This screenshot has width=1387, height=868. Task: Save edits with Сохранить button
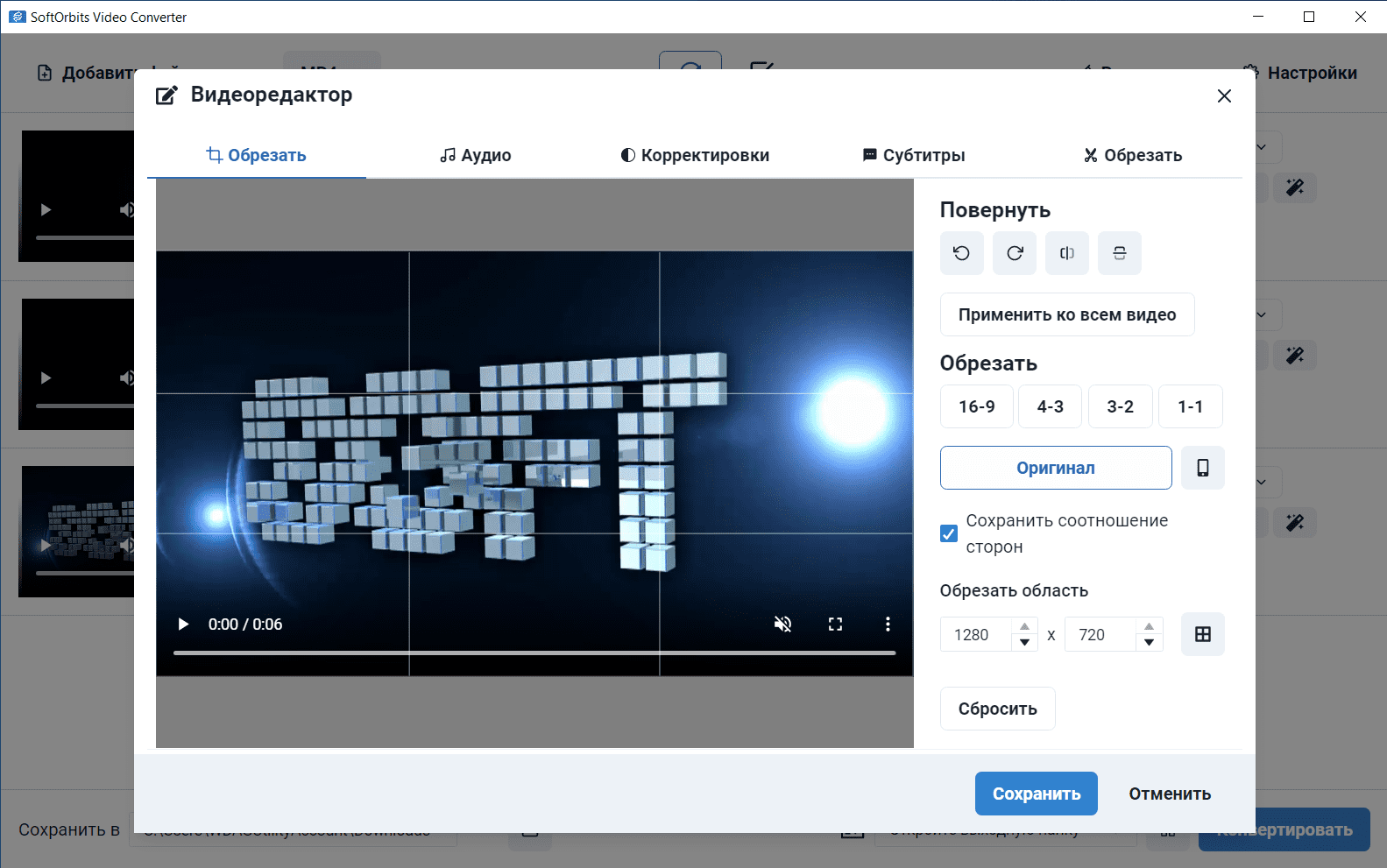(1037, 794)
